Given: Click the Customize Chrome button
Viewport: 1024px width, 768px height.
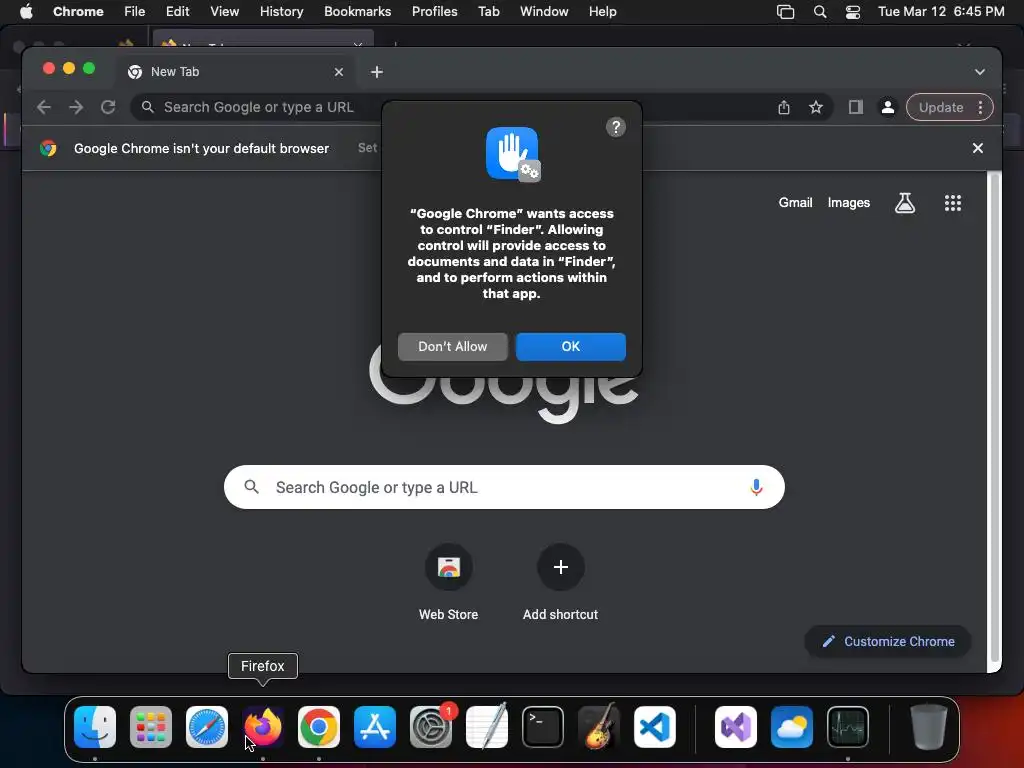Looking at the screenshot, I should (x=888, y=641).
